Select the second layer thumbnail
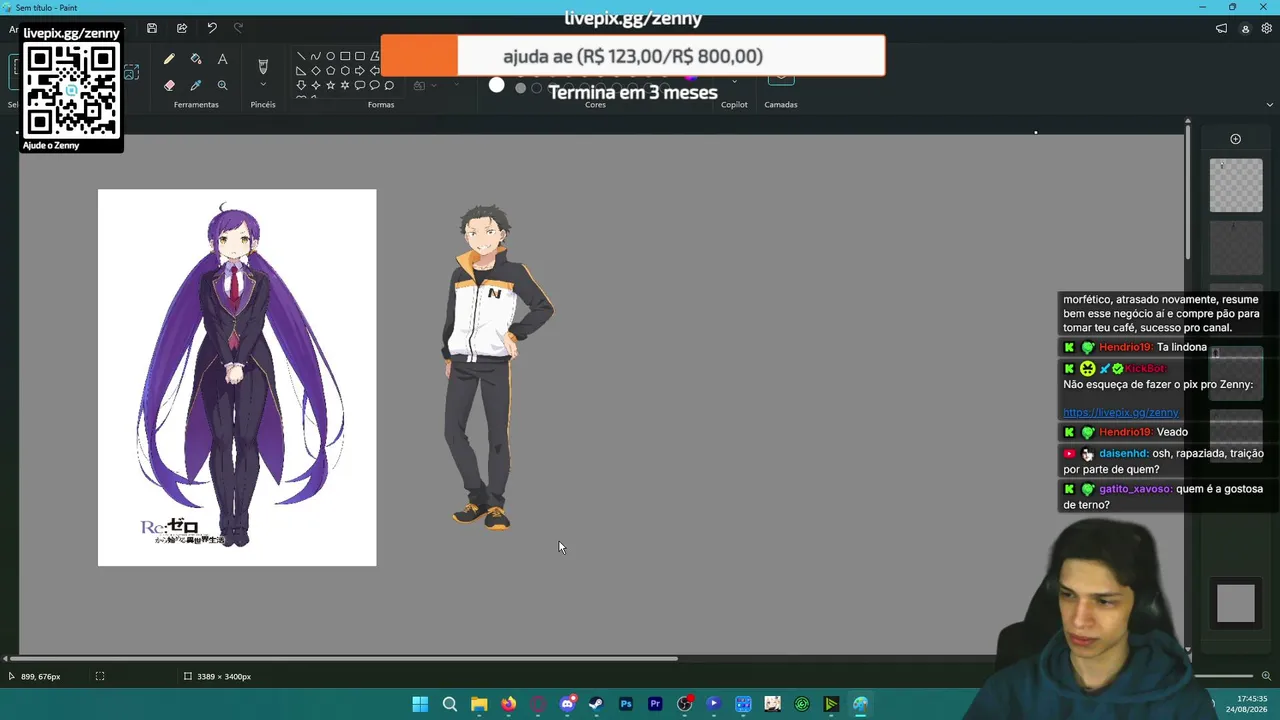Image resolution: width=1280 pixels, height=720 pixels. point(1236,248)
